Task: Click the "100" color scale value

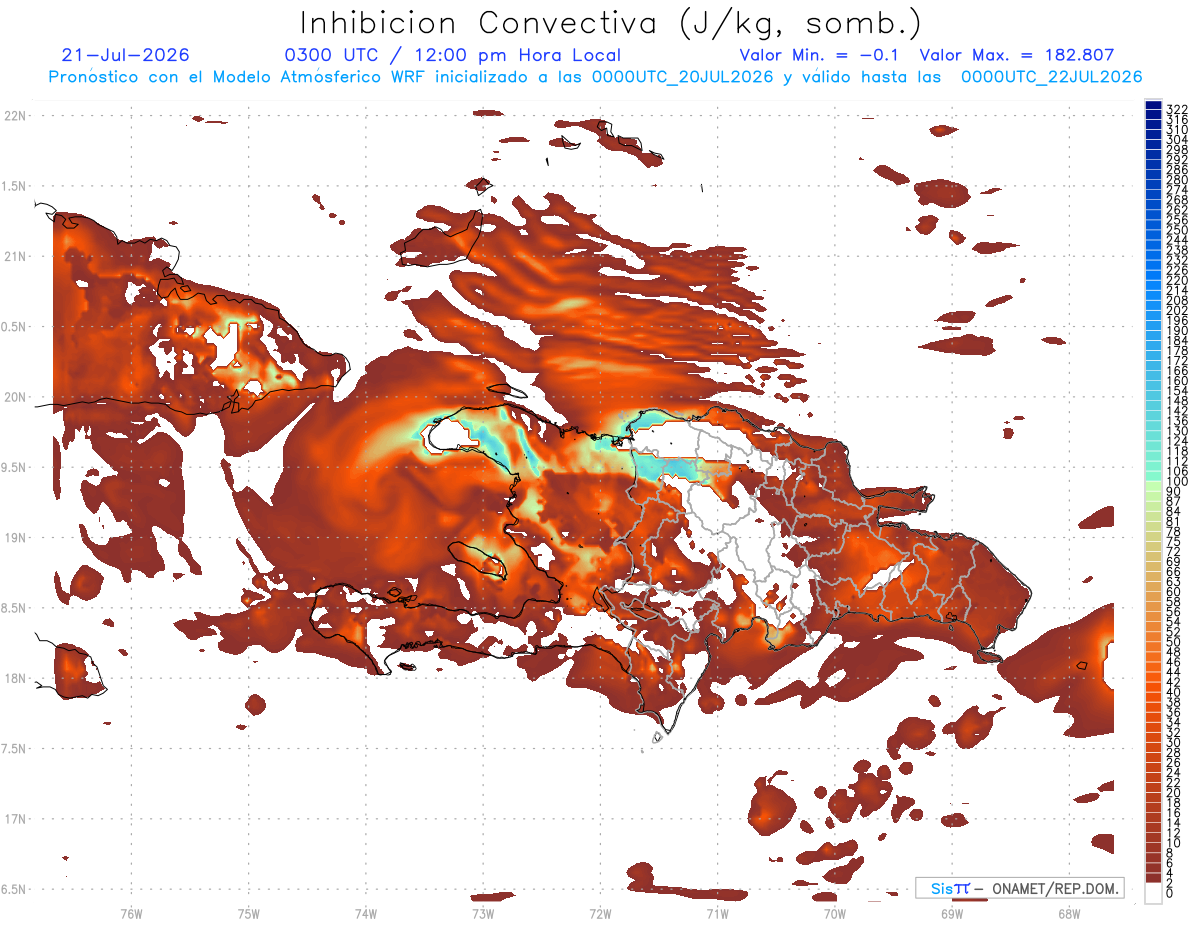Action: [x=1177, y=483]
